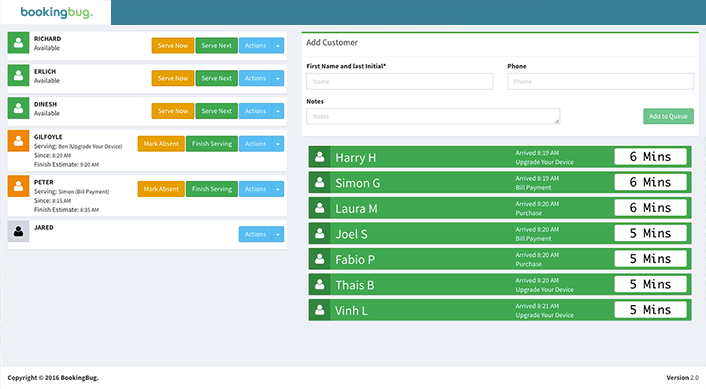Focus the Phone input field
This screenshot has height=389, width=706.
tap(600, 81)
